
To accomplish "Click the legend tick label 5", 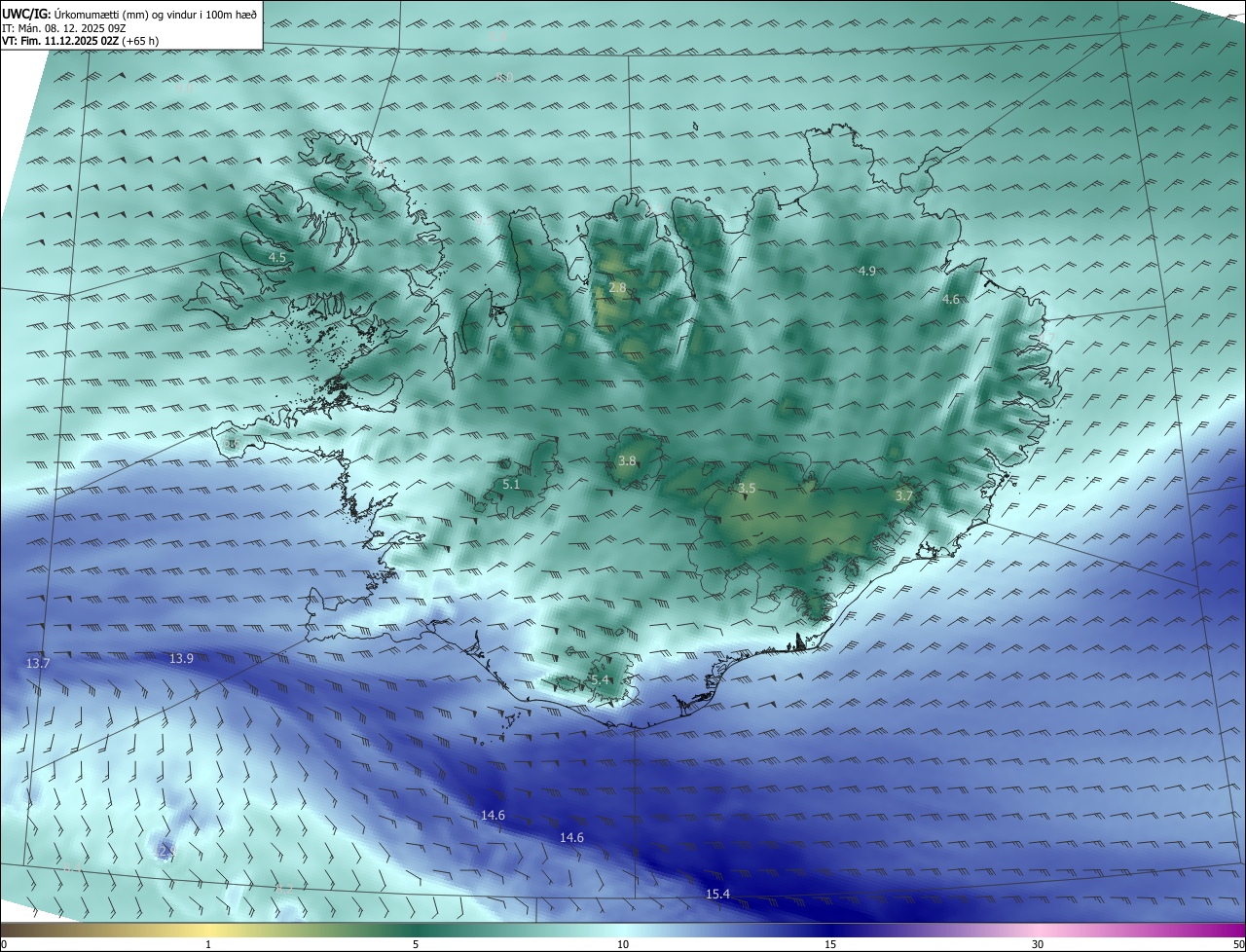I will tap(416, 945).
